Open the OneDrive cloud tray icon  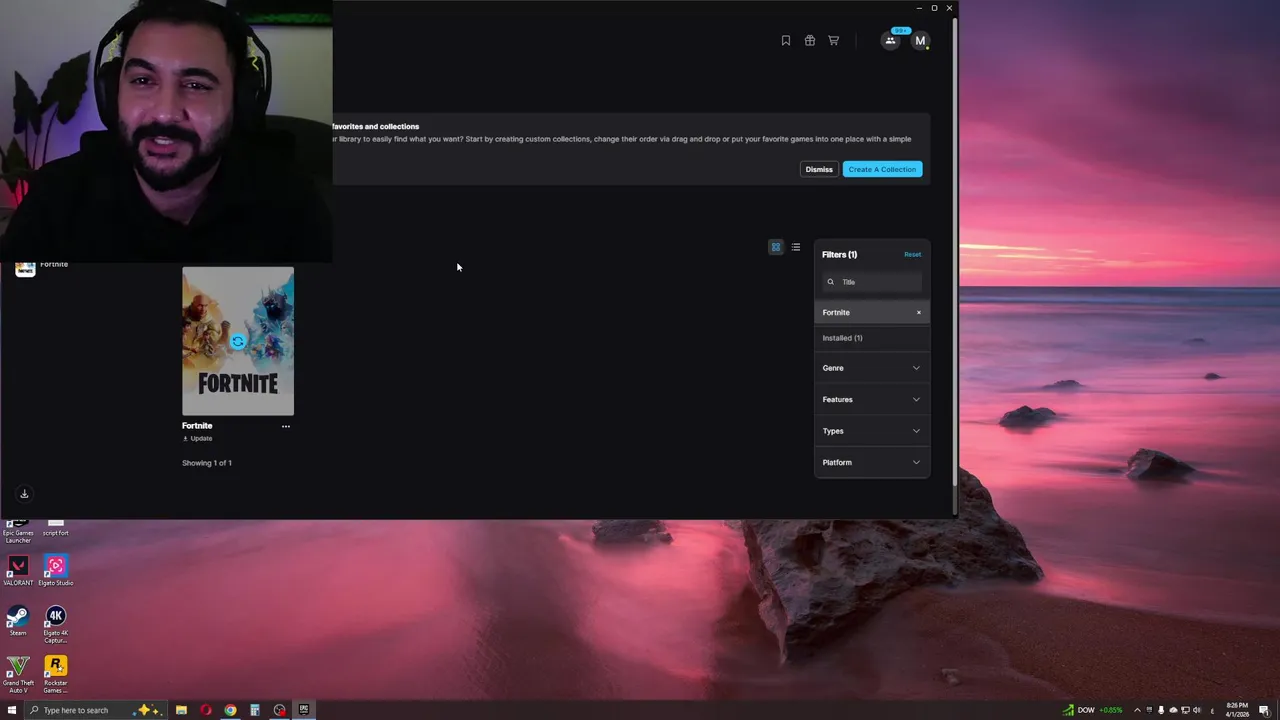[x=1173, y=710]
